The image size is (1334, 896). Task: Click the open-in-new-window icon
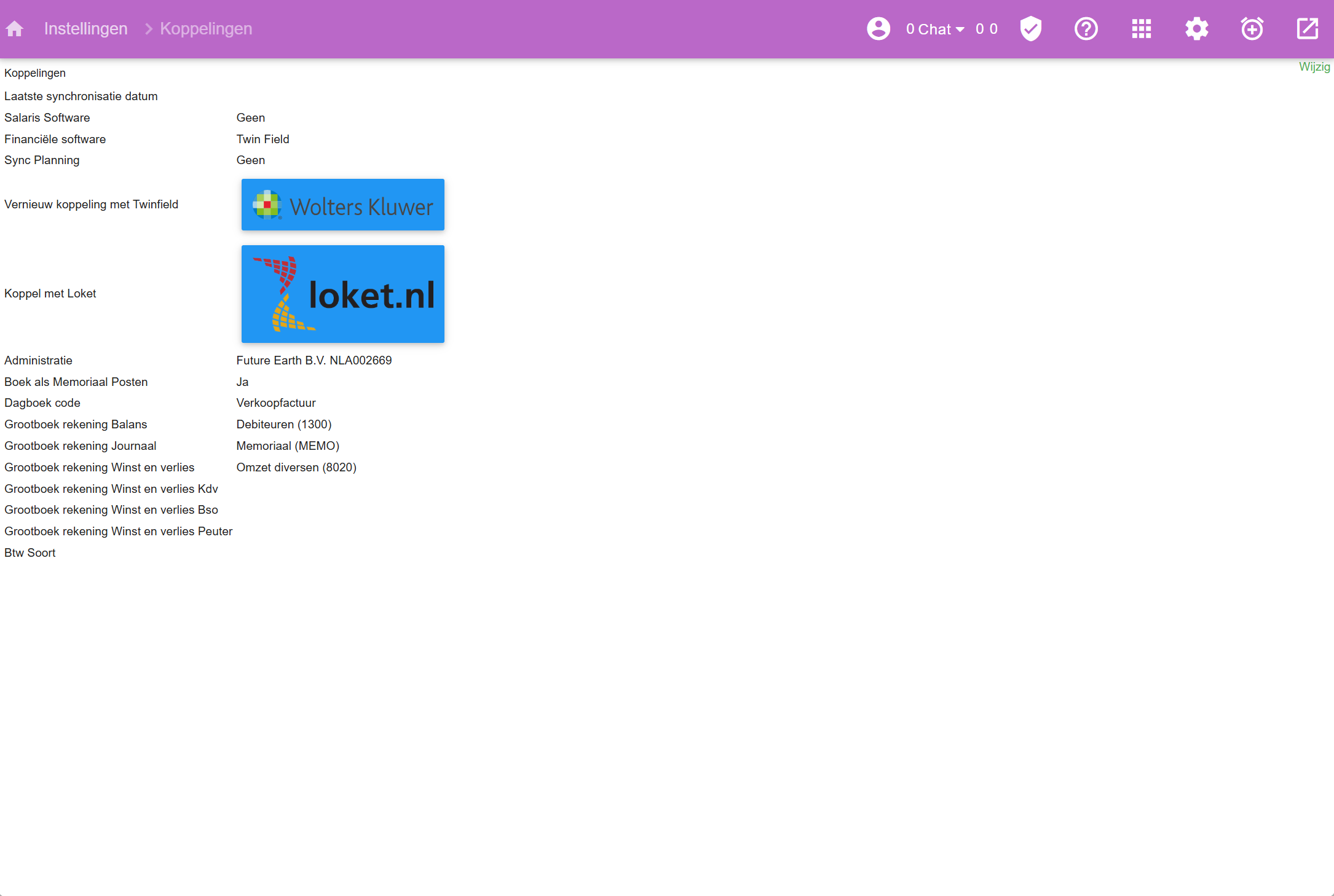click(1308, 29)
